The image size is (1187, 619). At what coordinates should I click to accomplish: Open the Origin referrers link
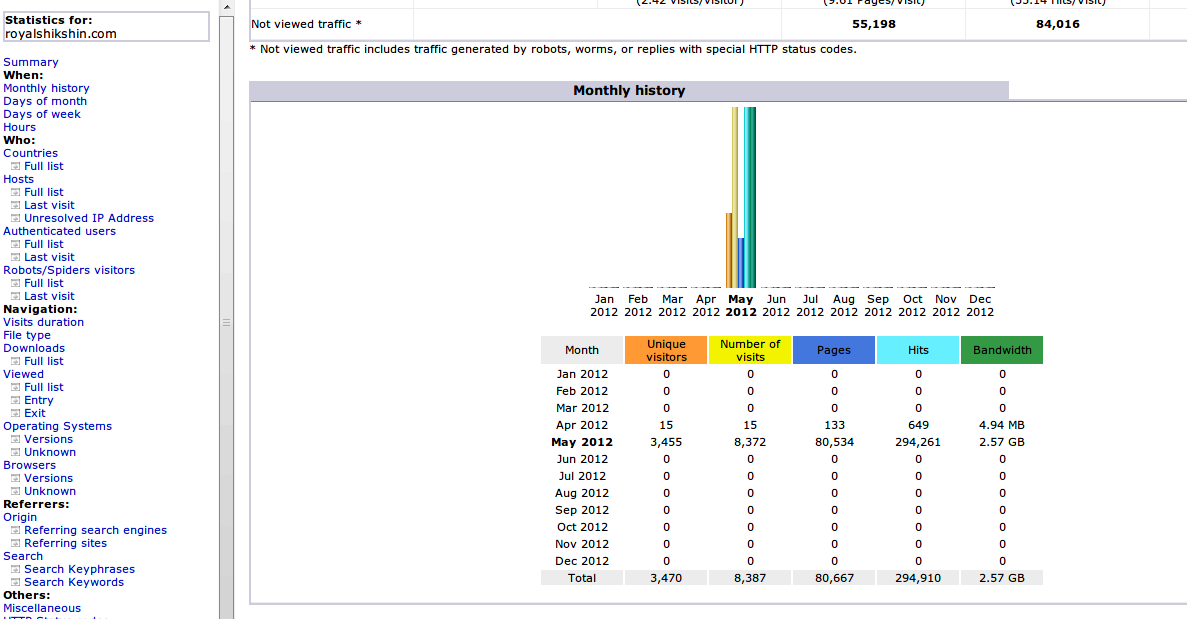coord(20,517)
